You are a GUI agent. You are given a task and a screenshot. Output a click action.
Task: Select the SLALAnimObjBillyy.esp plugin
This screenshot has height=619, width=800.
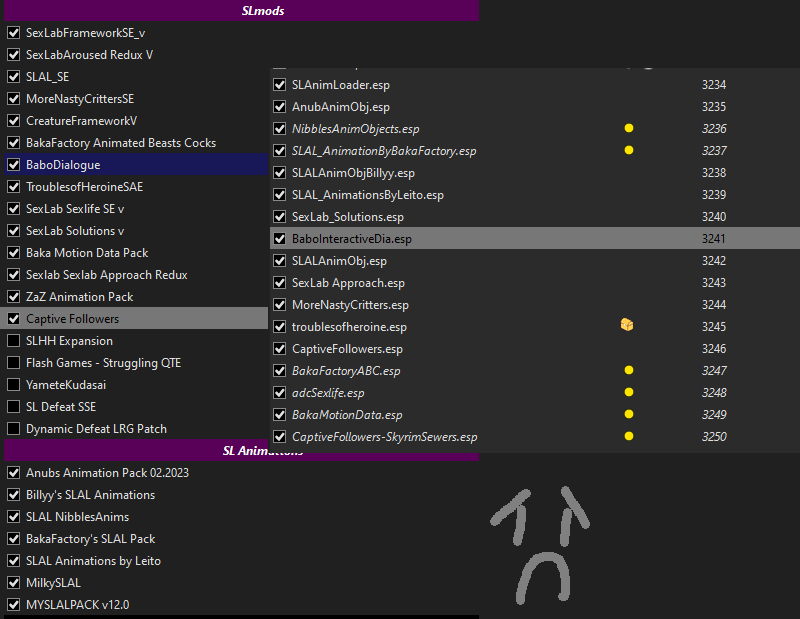coord(353,172)
